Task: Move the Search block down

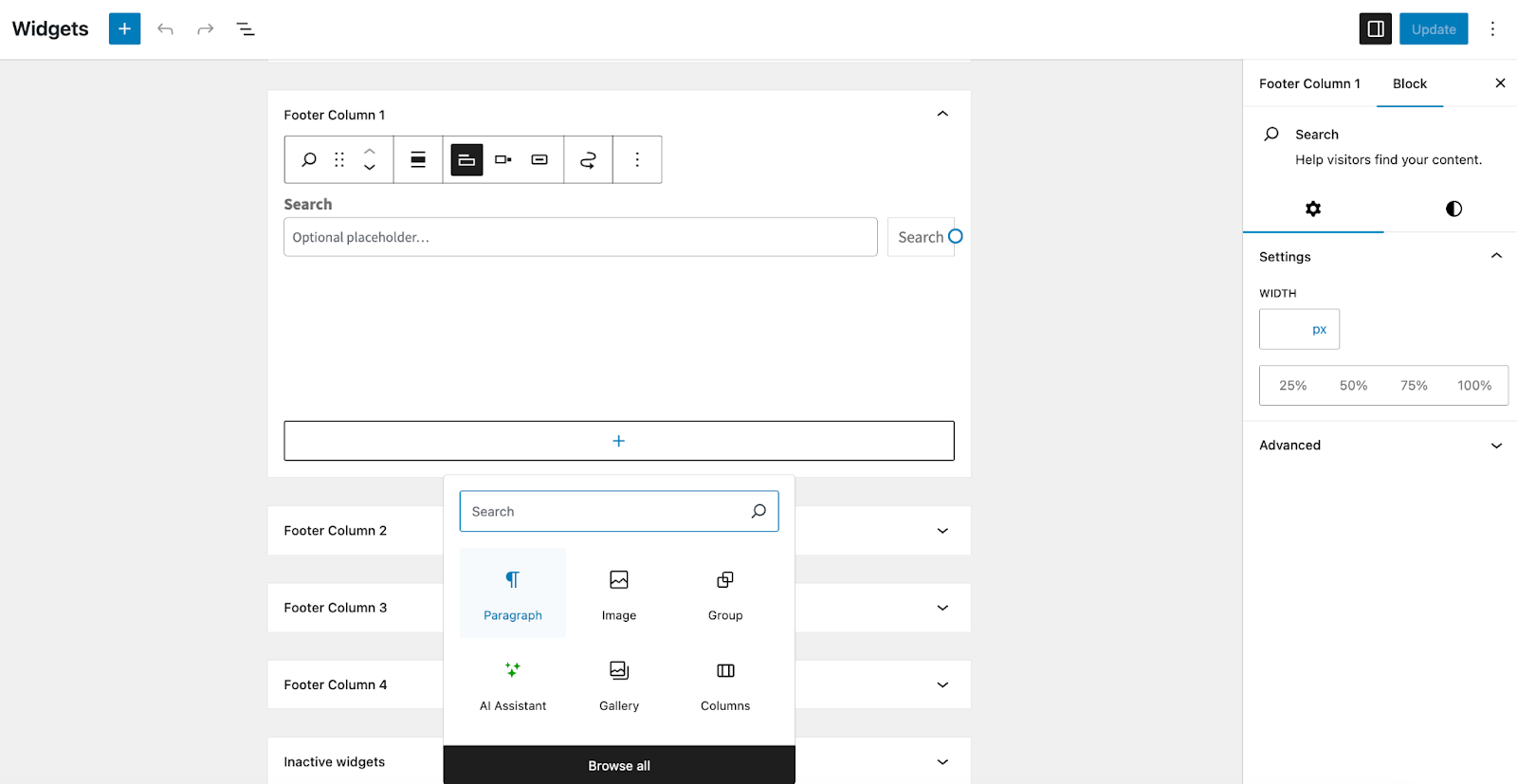Action: (370, 168)
